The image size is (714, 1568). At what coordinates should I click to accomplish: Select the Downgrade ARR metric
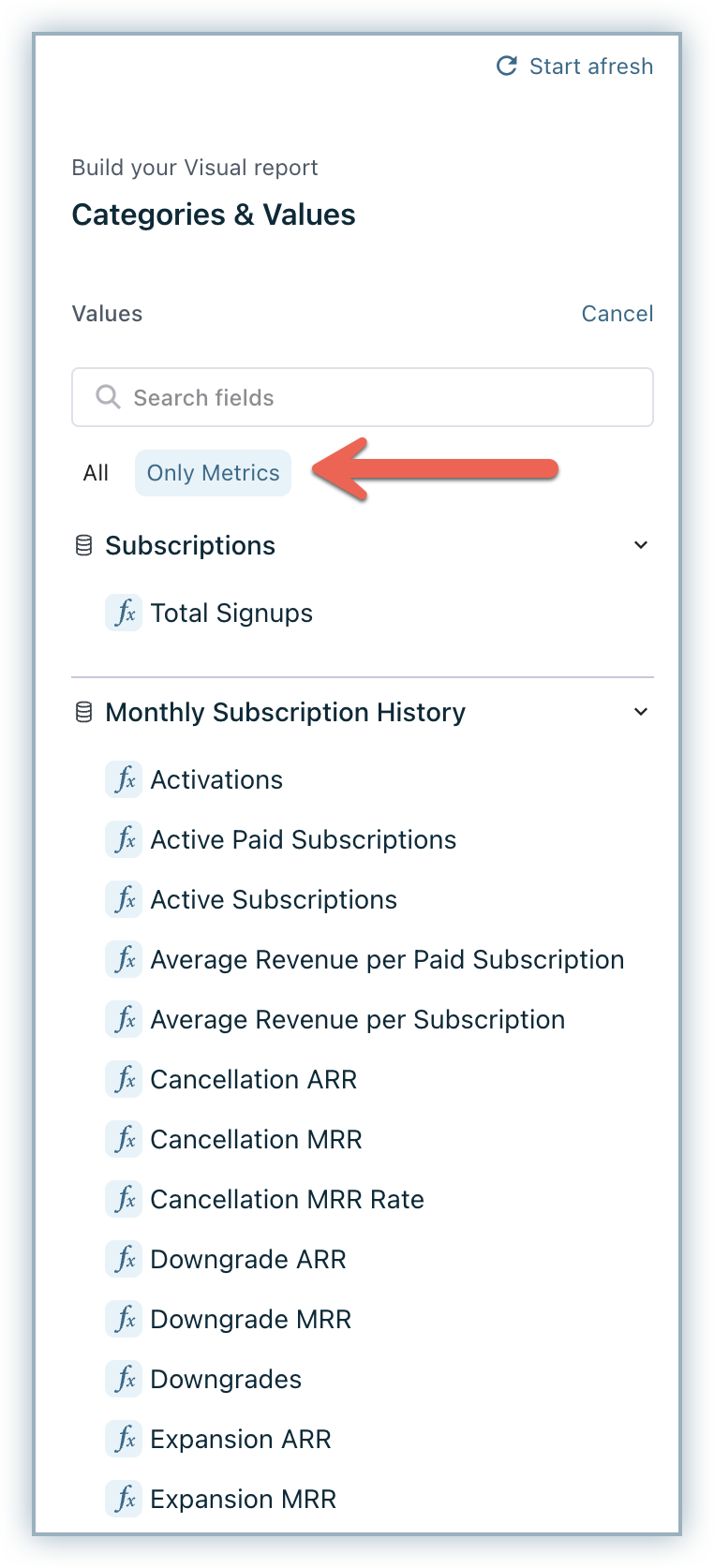[248, 1260]
